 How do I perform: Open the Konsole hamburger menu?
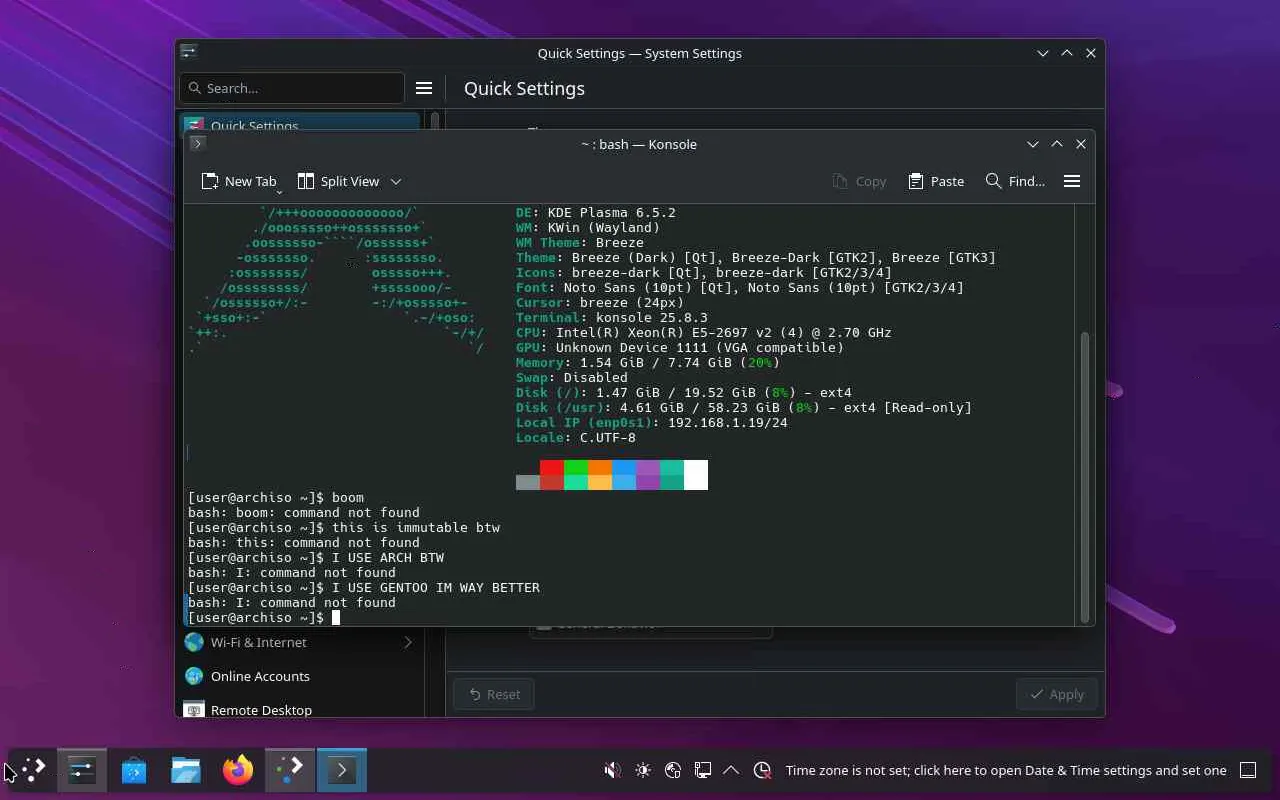tap(1072, 181)
